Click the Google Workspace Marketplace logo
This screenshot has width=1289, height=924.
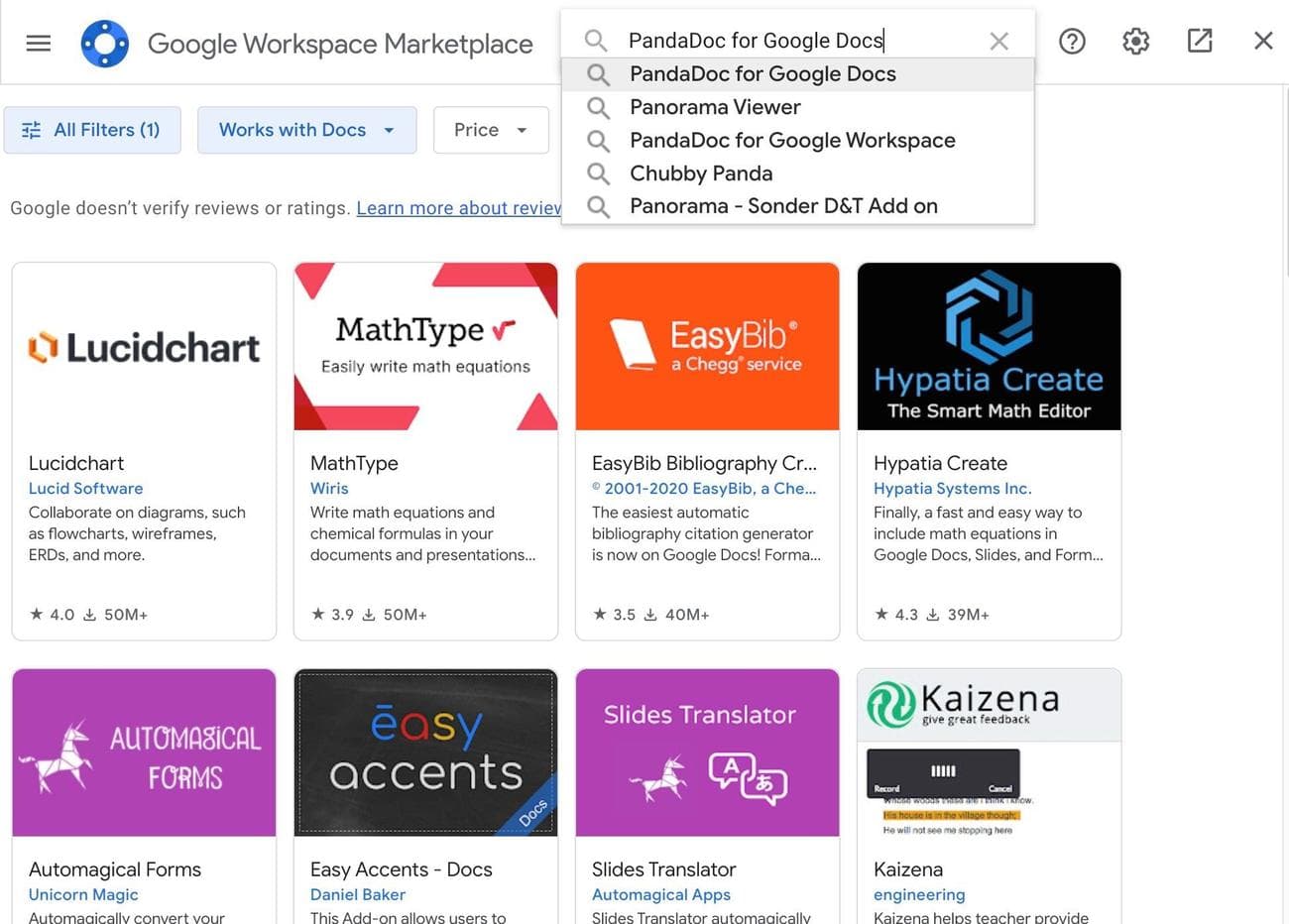[x=105, y=44]
